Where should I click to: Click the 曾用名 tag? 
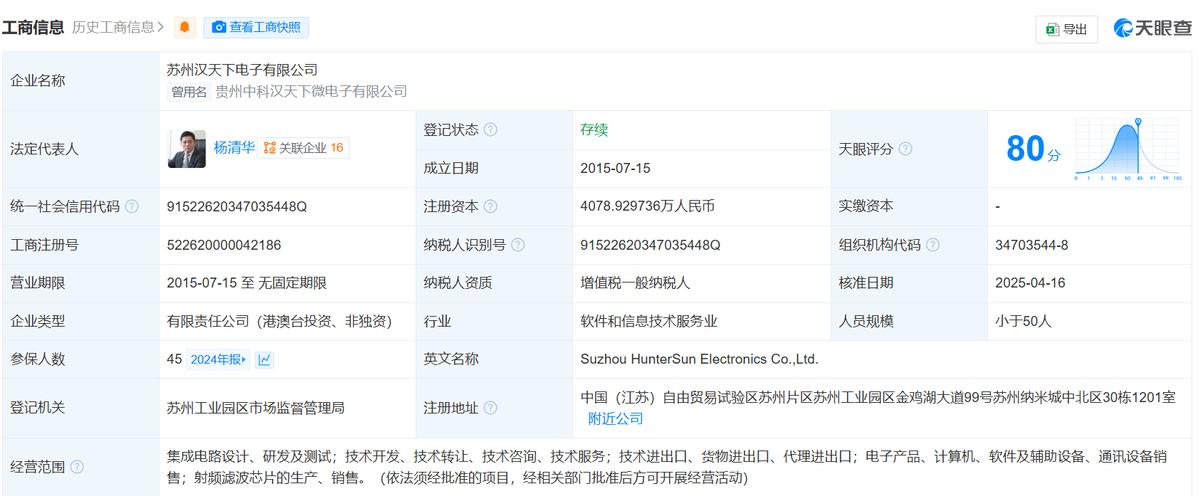[x=189, y=92]
